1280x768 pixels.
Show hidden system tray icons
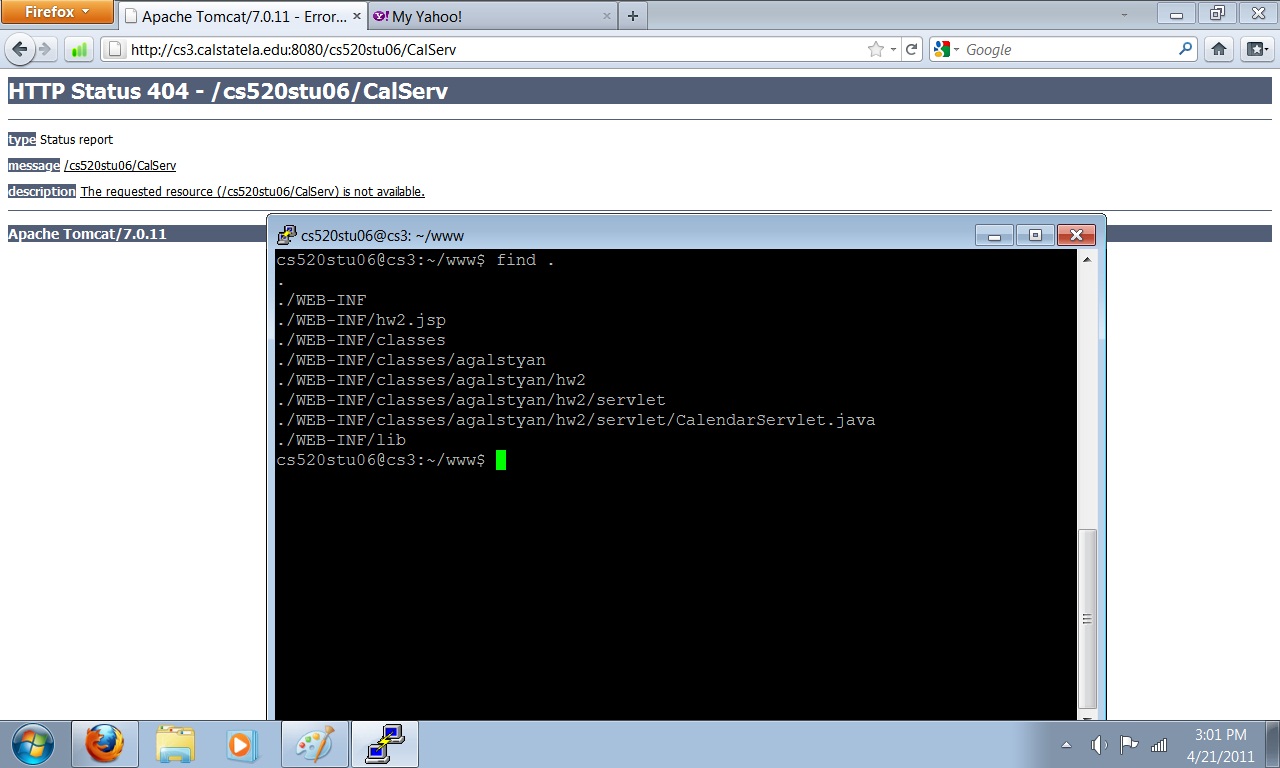click(x=1066, y=745)
